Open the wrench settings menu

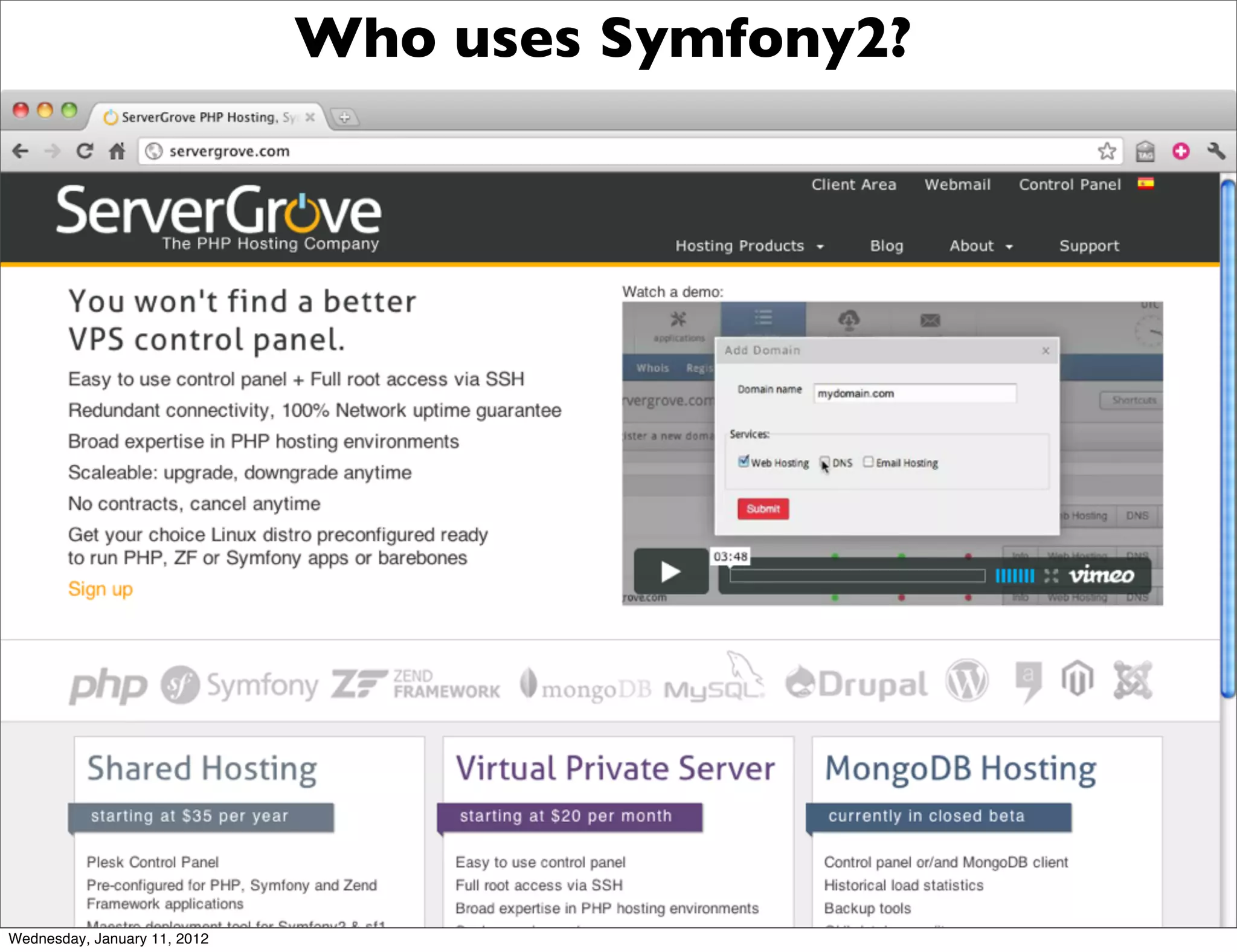click(x=1216, y=151)
